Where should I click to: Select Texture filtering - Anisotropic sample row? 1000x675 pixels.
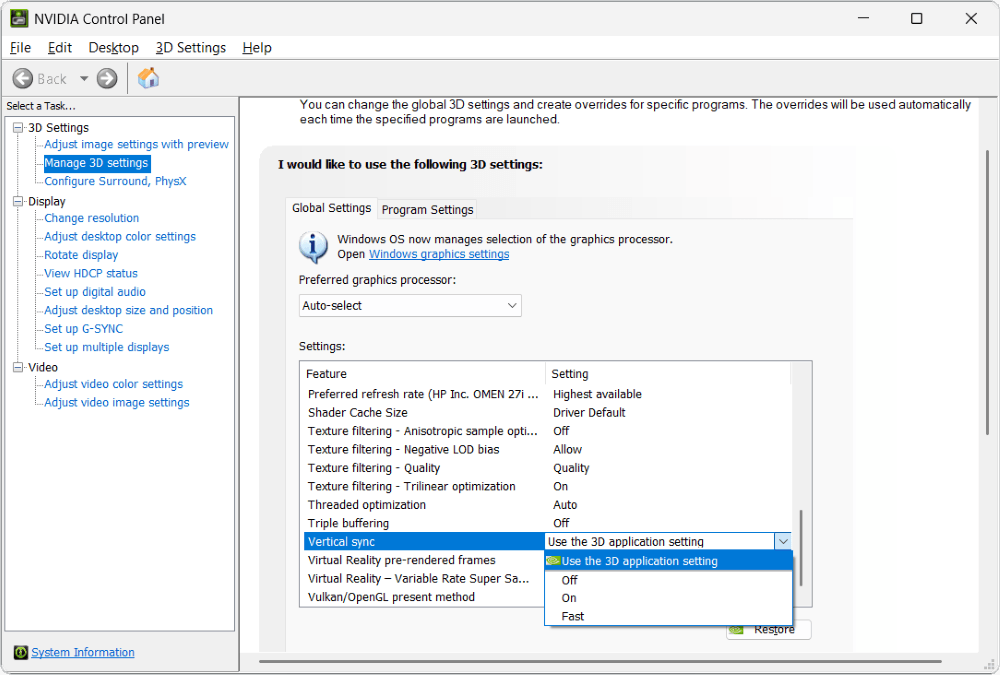[547, 431]
